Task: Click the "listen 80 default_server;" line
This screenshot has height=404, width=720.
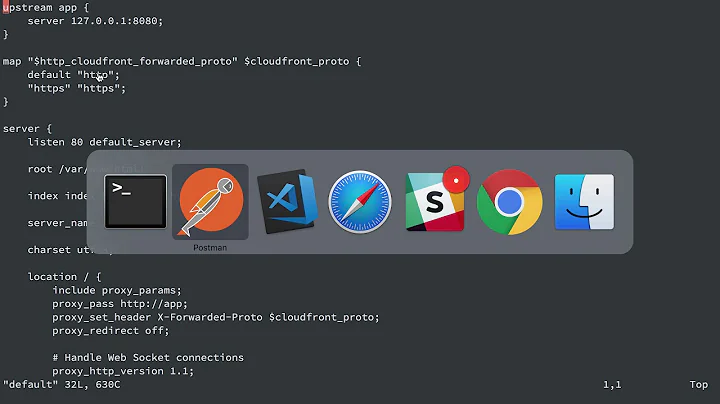Action: point(105,142)
